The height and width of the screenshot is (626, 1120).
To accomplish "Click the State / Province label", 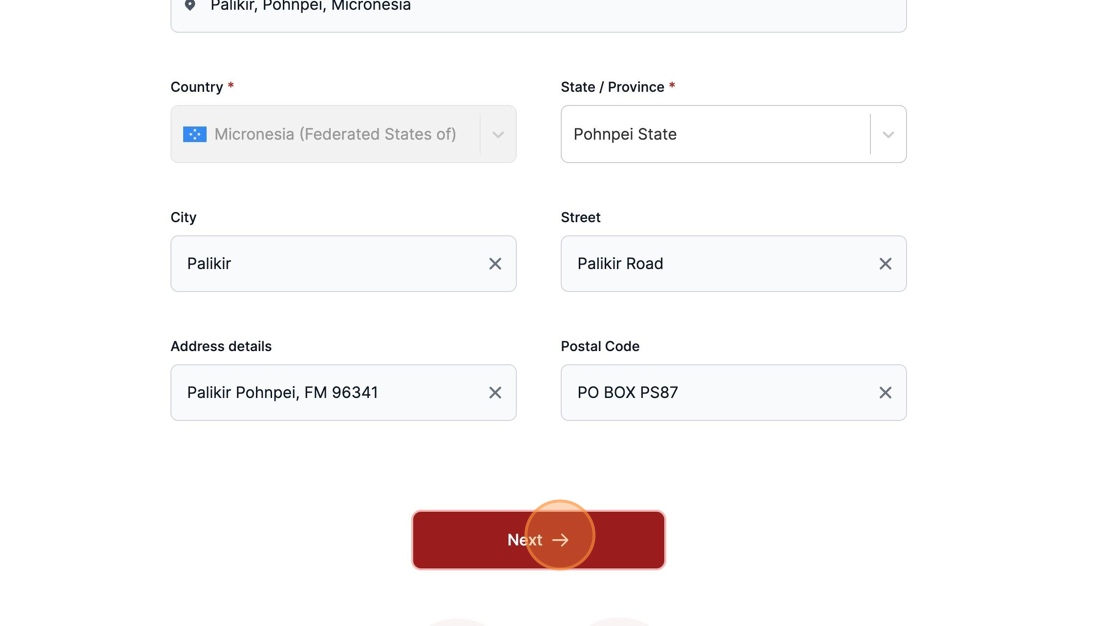I will tap(612, 87).
